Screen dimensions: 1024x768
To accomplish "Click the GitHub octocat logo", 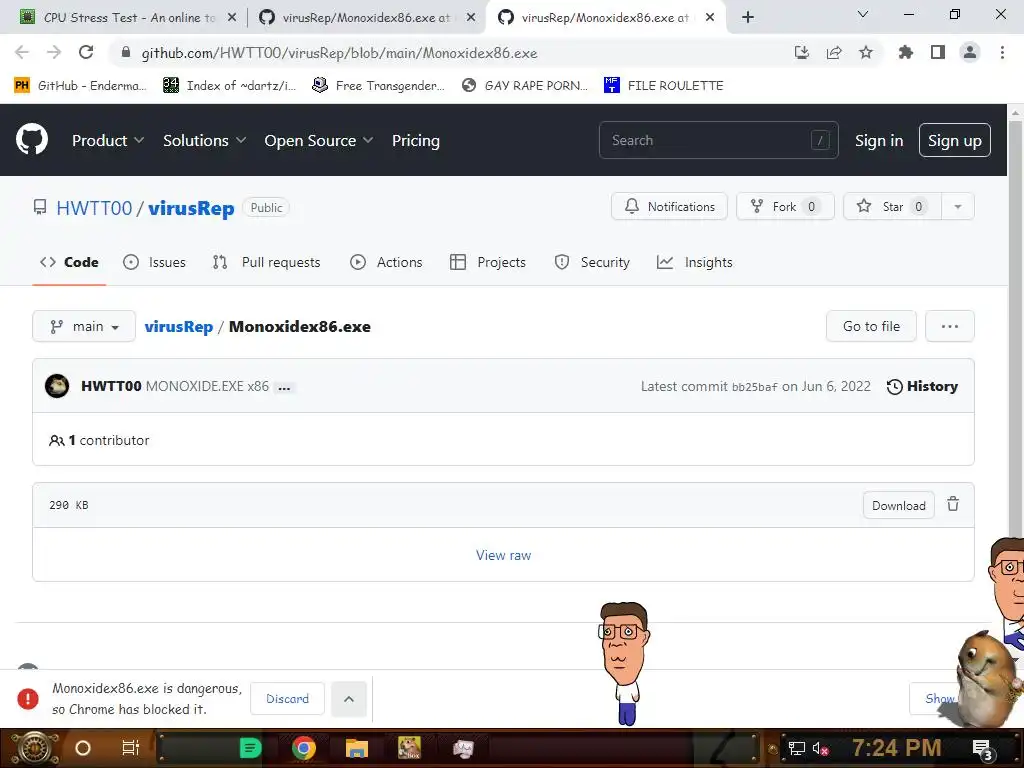I will pyautogui.click(x=32, y=140).
